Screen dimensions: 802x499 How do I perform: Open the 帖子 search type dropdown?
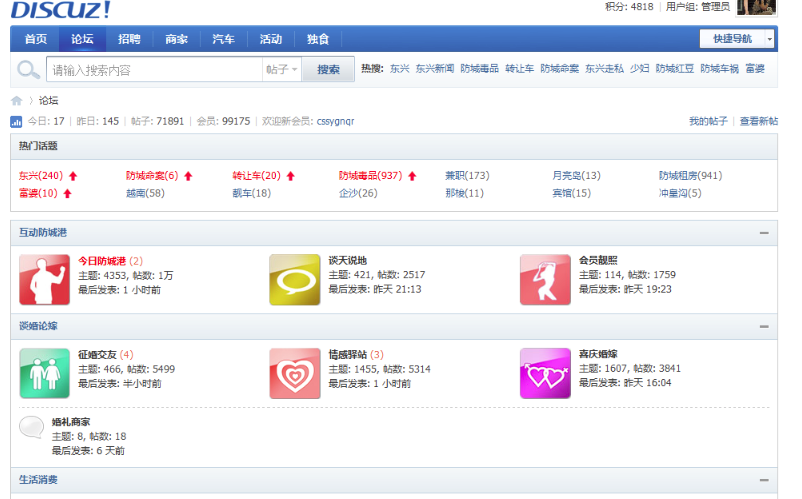click(x=282, y=69)
